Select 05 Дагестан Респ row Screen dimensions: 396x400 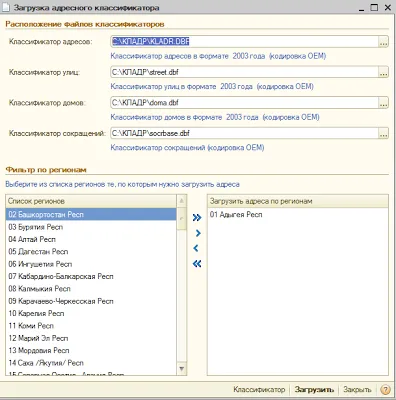[91, 252]
